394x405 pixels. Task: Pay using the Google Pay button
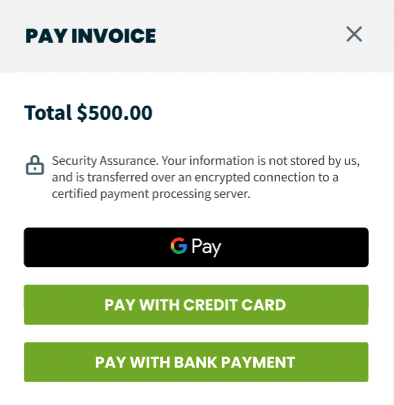pos(196,247)
